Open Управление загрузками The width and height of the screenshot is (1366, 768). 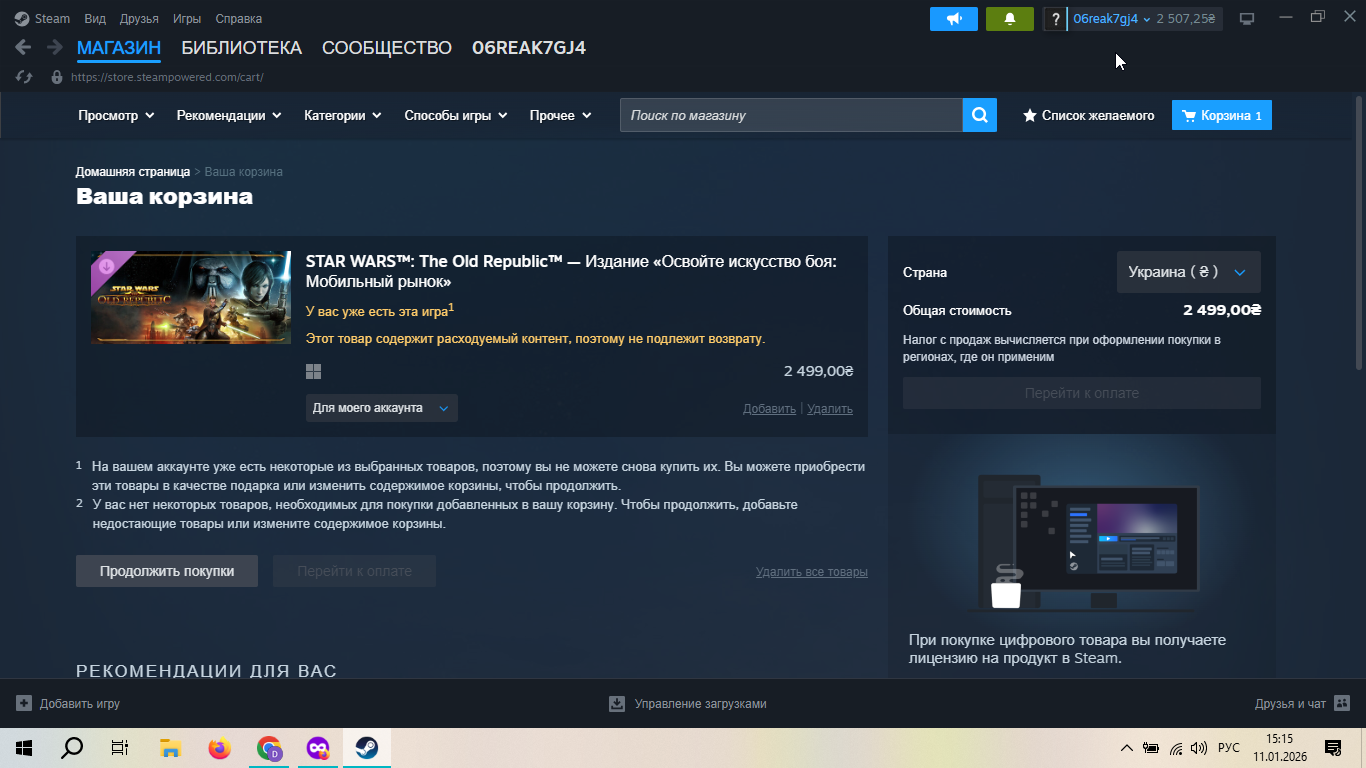[688, 704]
